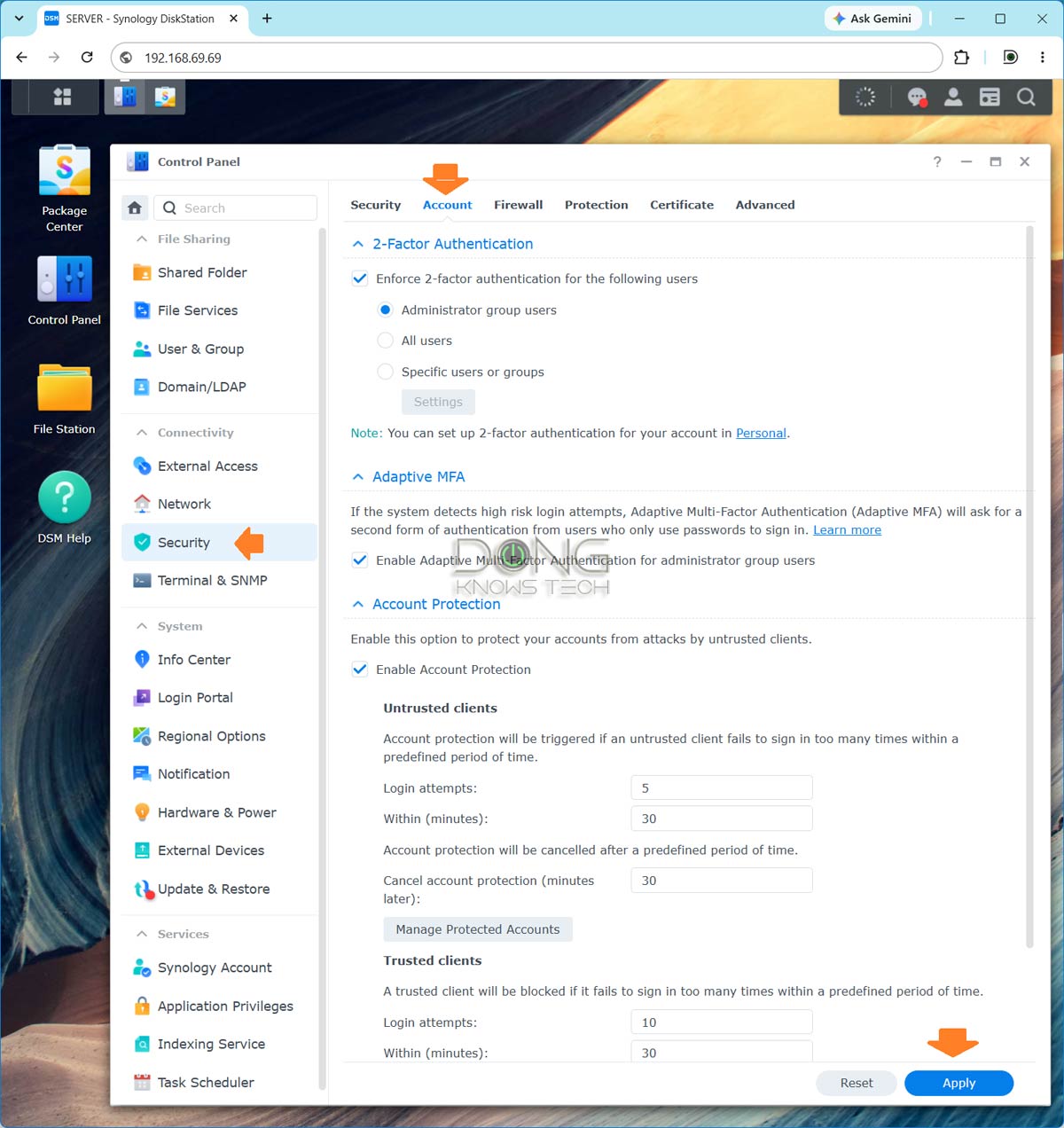This screenshot has height=1128, width=1064.
Task: Click the Control Panel search field
Action: (x=236, y=208)
